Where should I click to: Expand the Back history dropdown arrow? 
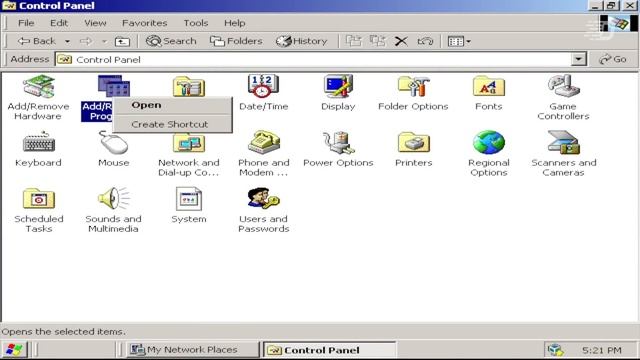tap(67, 41)
